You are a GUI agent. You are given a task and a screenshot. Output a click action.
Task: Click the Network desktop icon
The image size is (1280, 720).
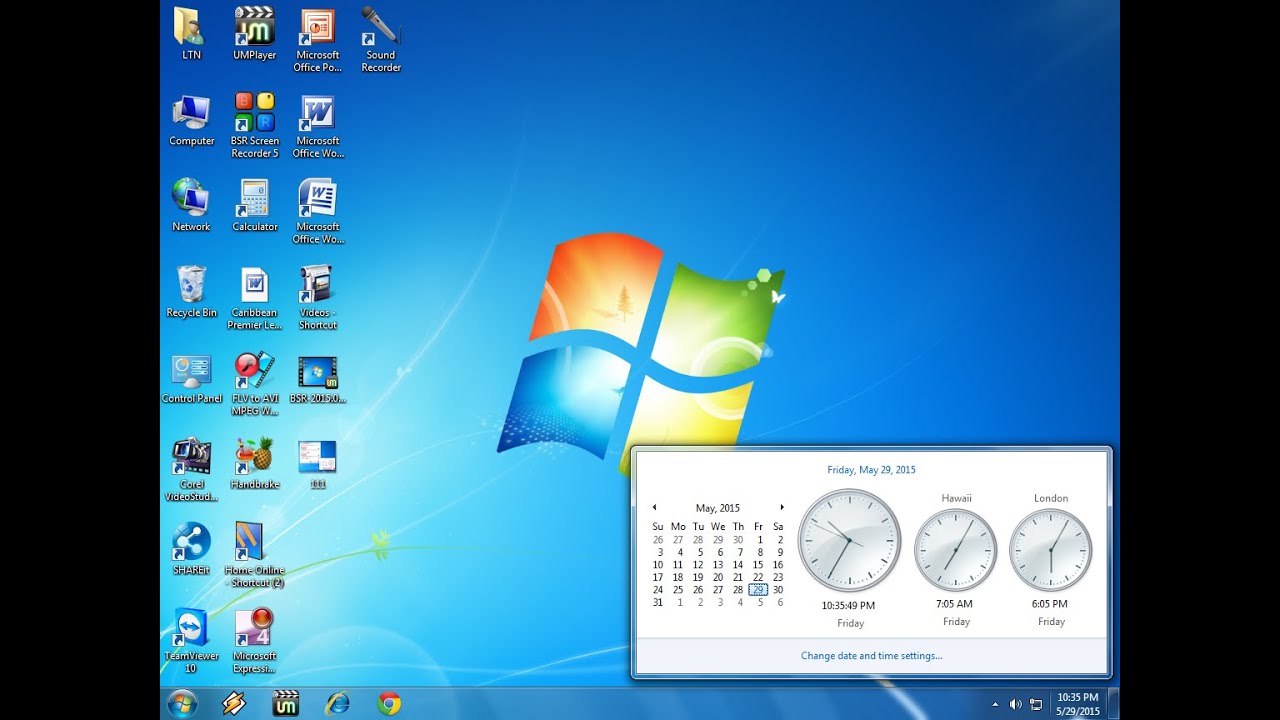(191, 206)
